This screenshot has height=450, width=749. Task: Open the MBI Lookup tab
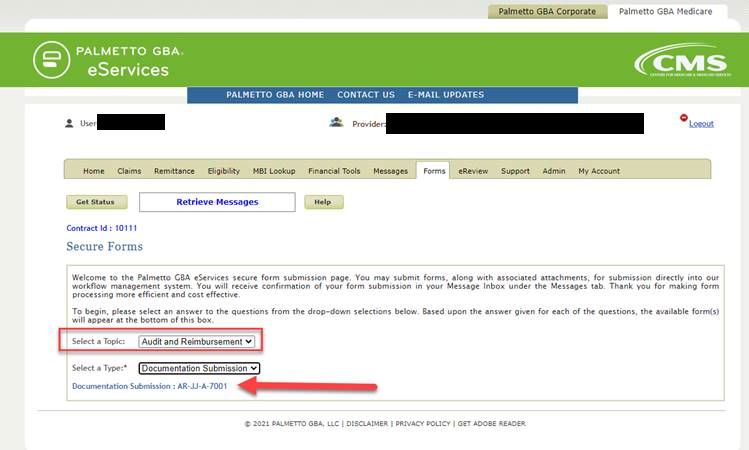click(274, 171)
